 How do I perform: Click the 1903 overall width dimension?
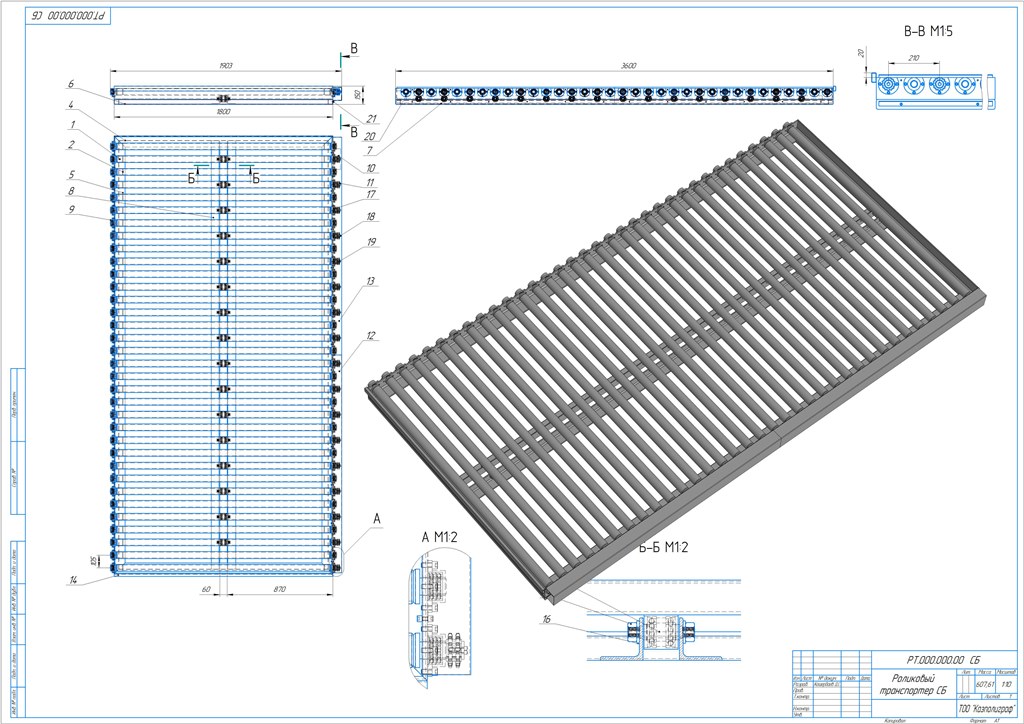(x=226, y=65)
